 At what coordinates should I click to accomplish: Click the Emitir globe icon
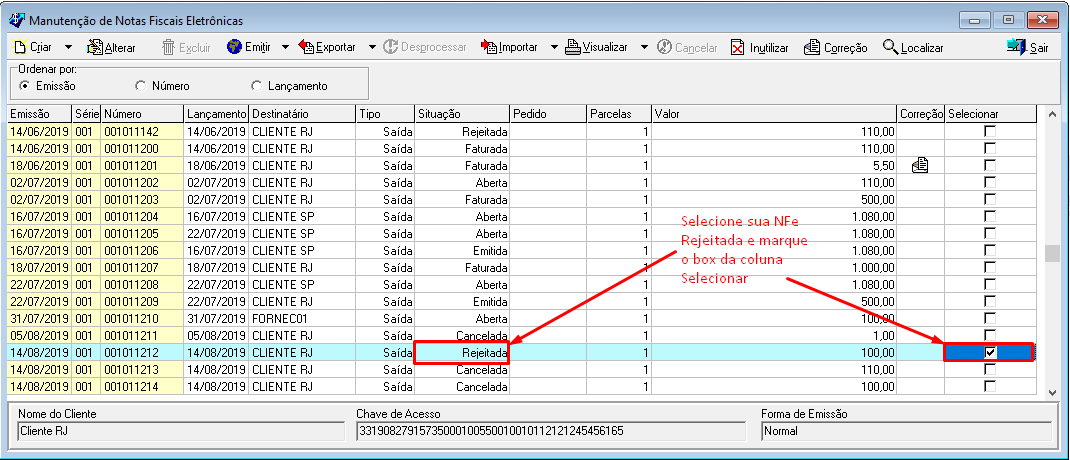coord(234,47)
